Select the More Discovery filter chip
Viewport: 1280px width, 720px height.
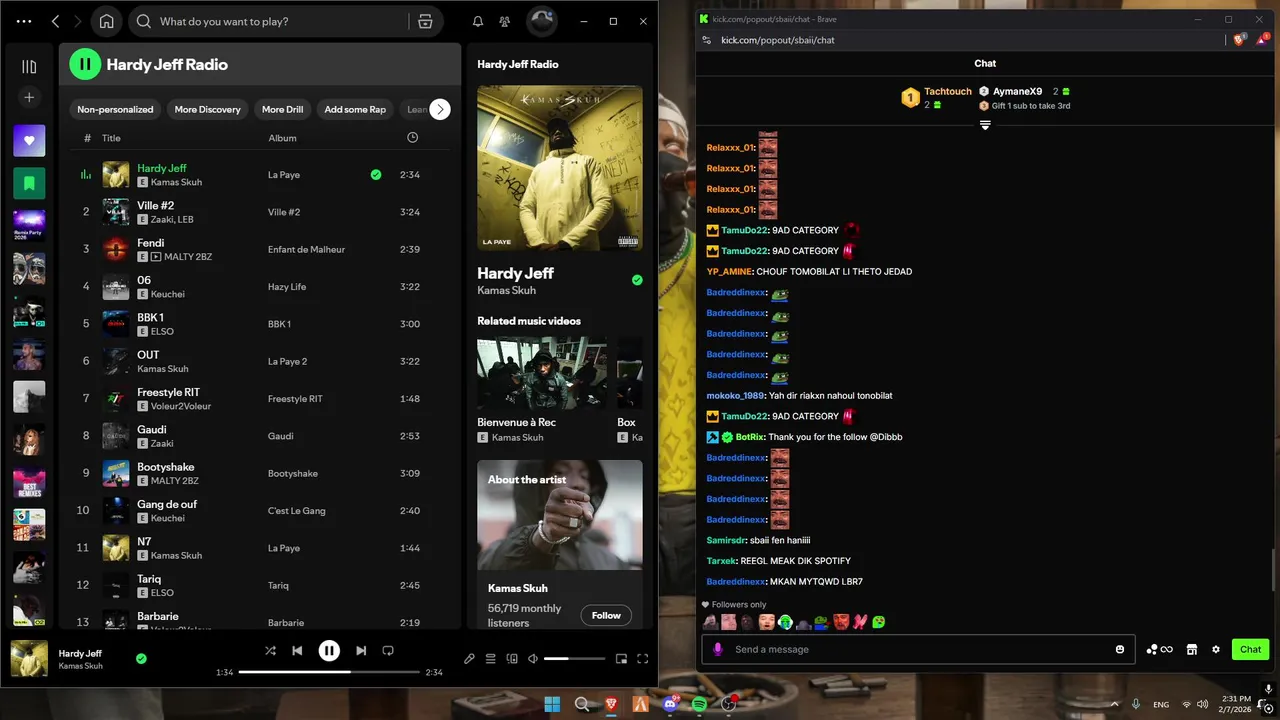point(207,109)
